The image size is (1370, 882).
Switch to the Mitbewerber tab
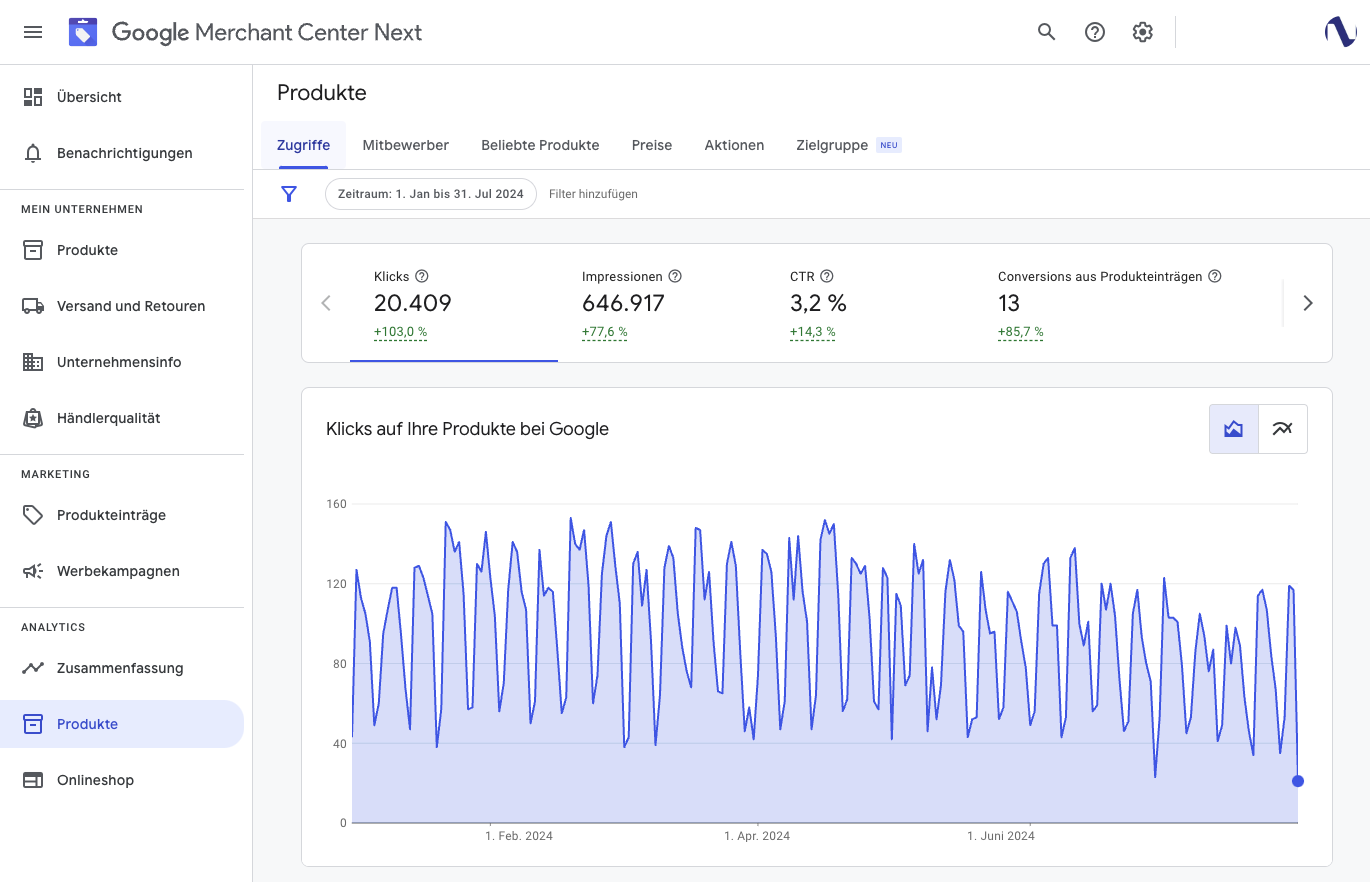coord(405,145)
